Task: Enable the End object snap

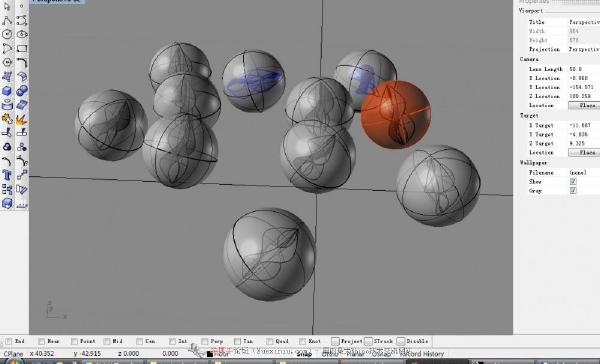Action: (x=8, y=341)
